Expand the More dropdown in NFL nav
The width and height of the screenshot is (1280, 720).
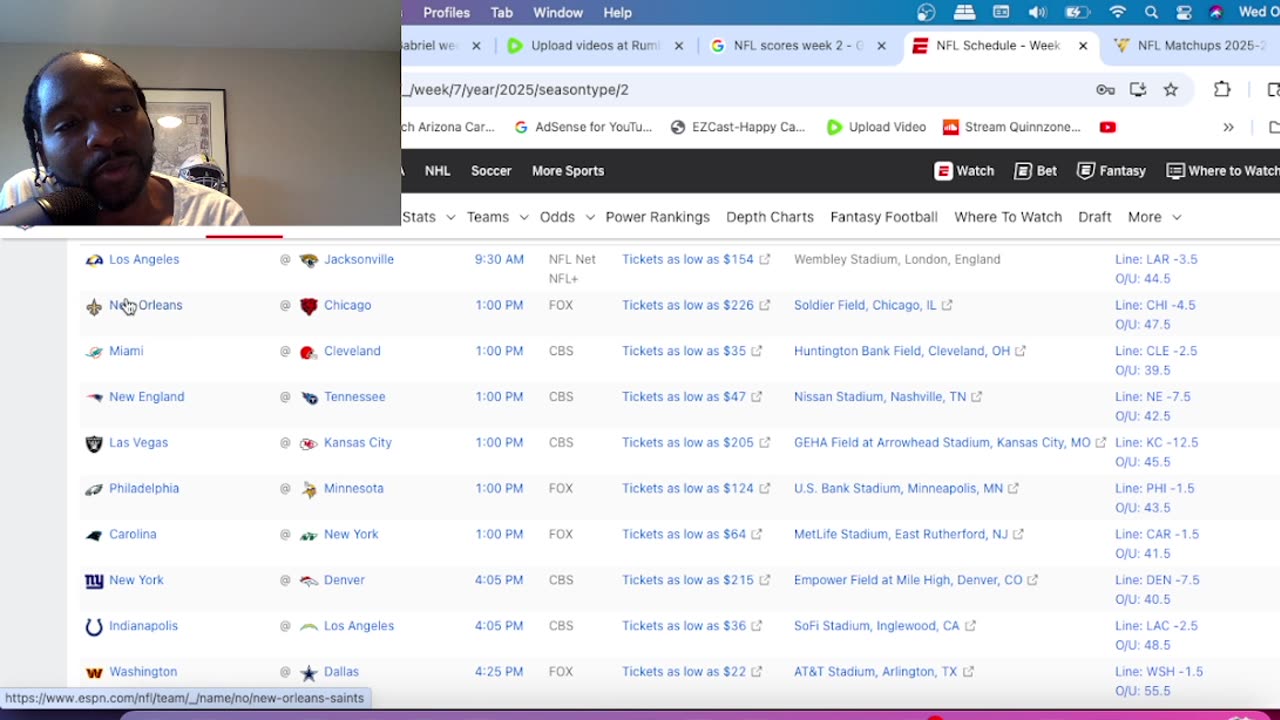[1154, 217]
